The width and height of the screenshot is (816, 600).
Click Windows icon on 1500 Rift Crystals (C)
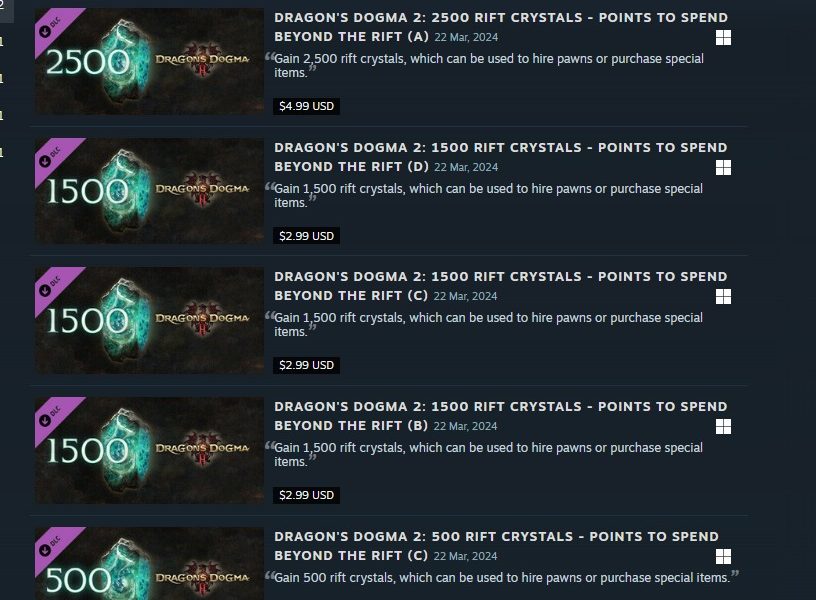(x=723, y=297)
